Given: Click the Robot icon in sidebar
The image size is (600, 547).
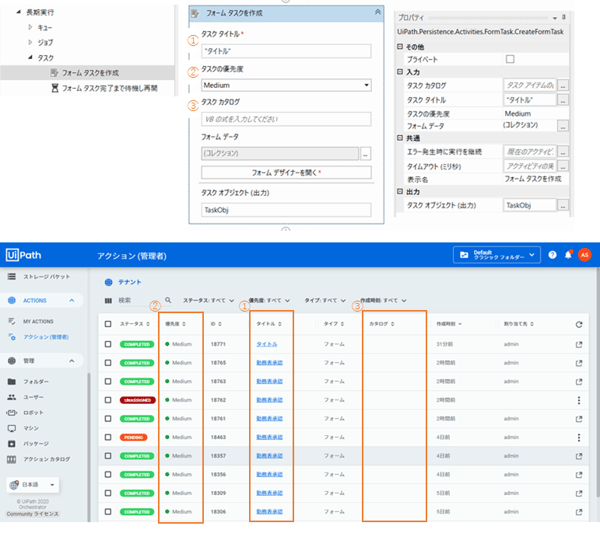Looking at the screenshot, I should pos(12,413).
